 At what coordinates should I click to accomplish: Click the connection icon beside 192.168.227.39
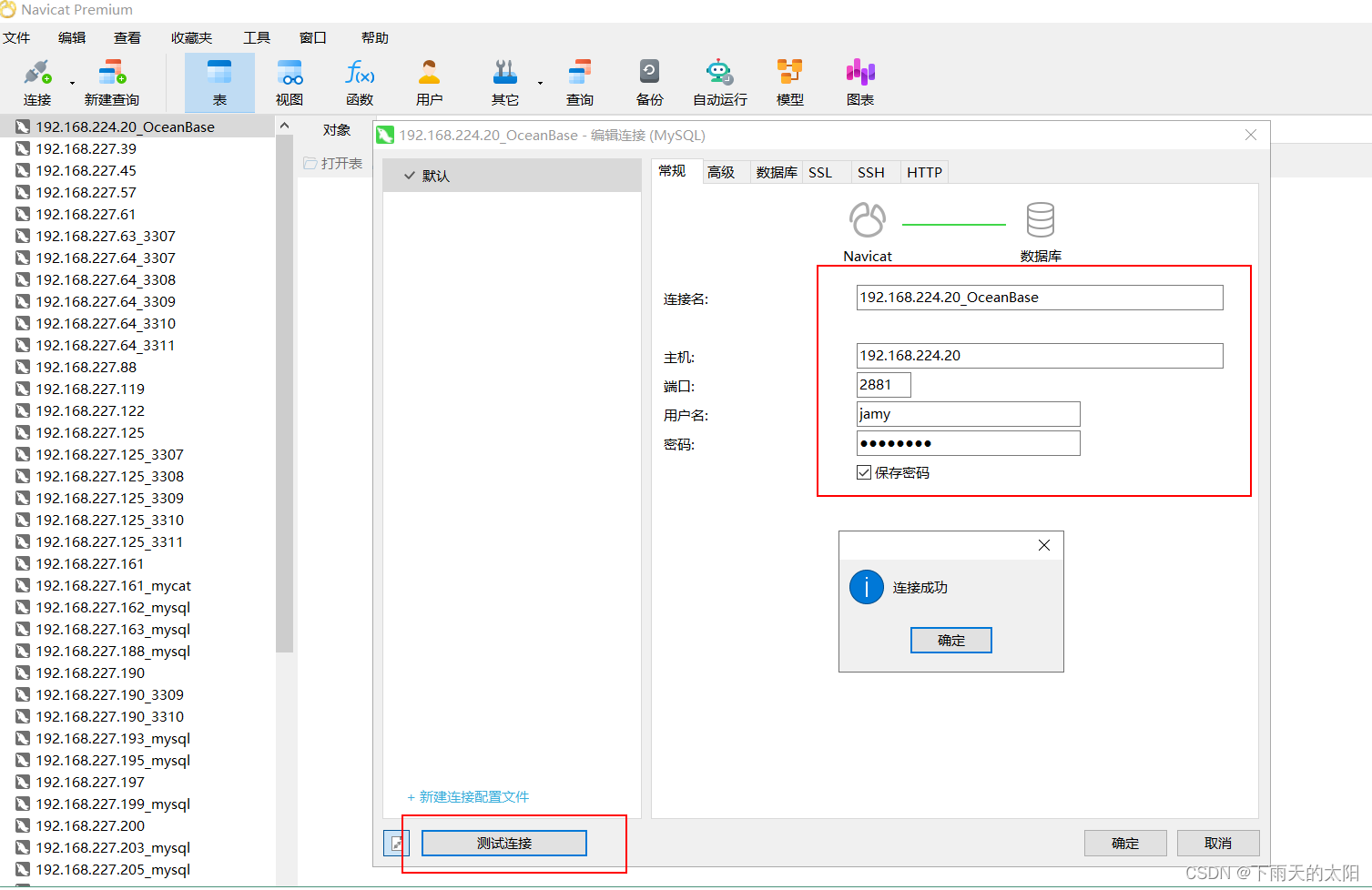(23, 148)
